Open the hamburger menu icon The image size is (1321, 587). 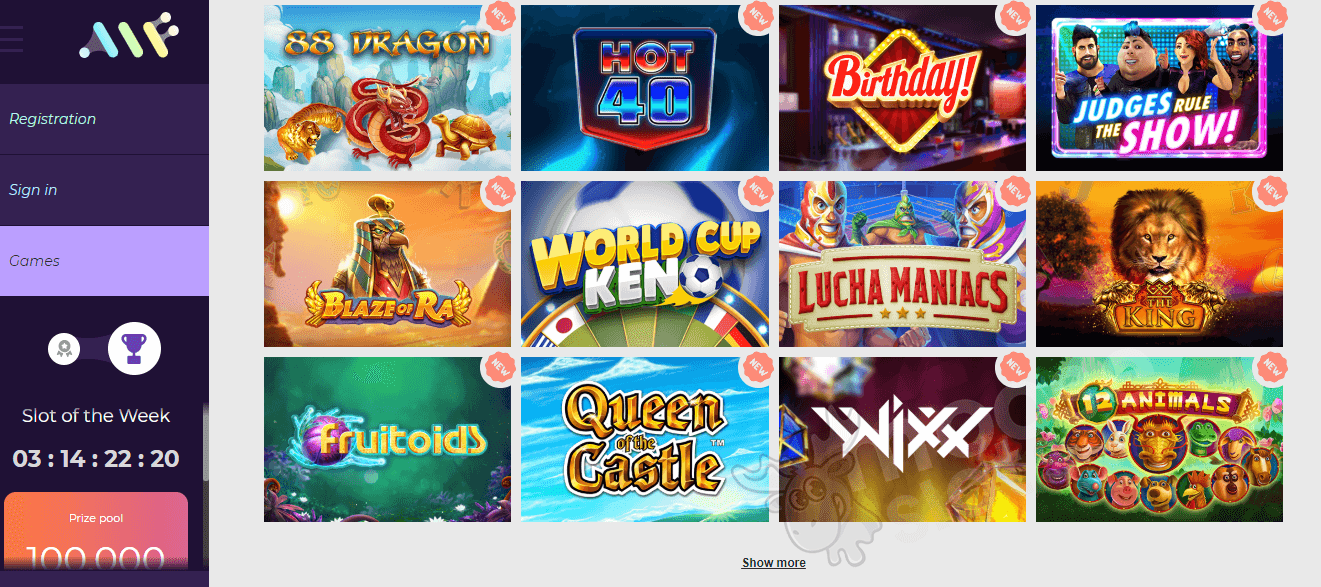(10, 38)
